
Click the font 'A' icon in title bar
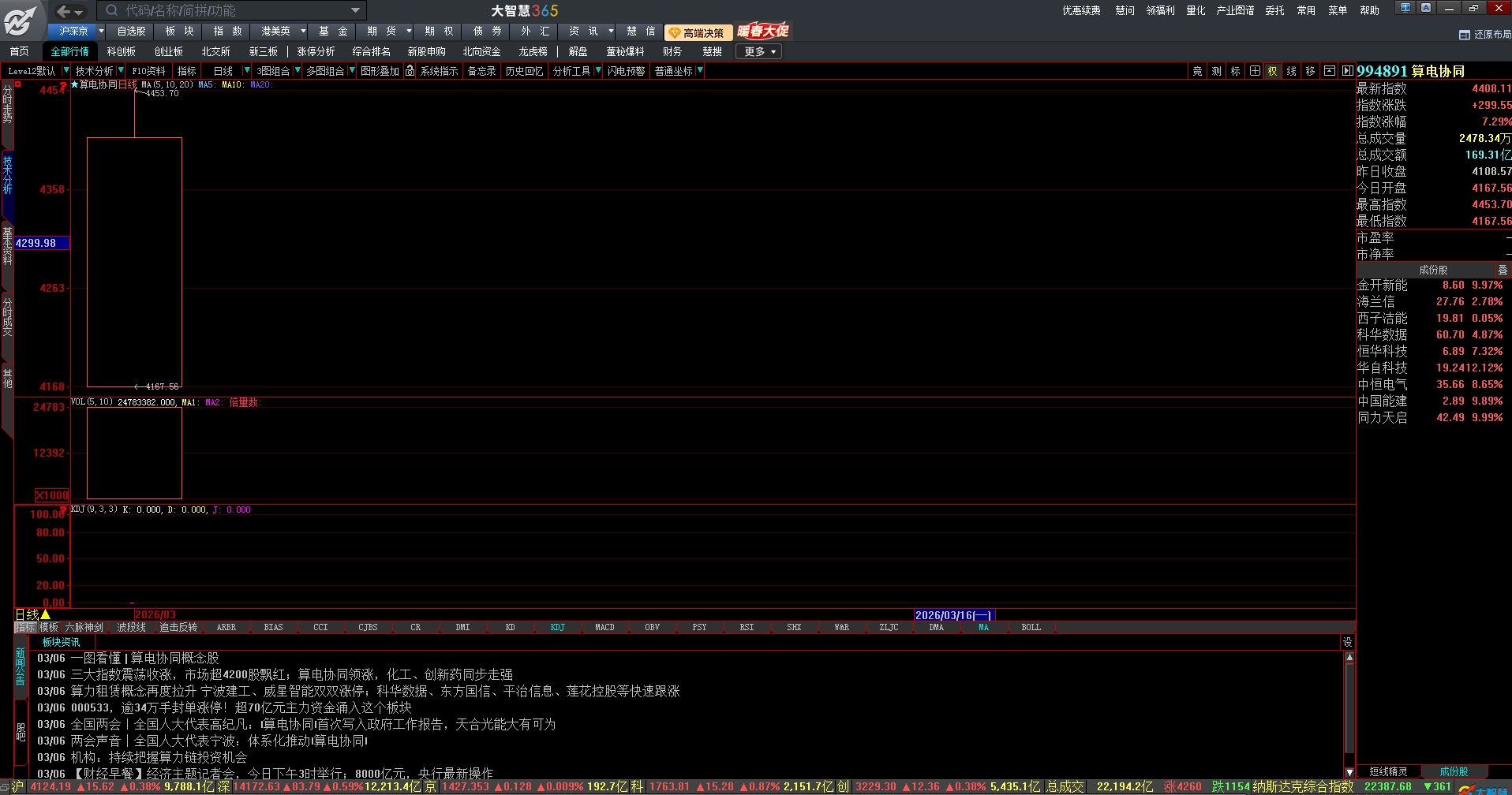pyautogui.click(x=1426, y=8)
